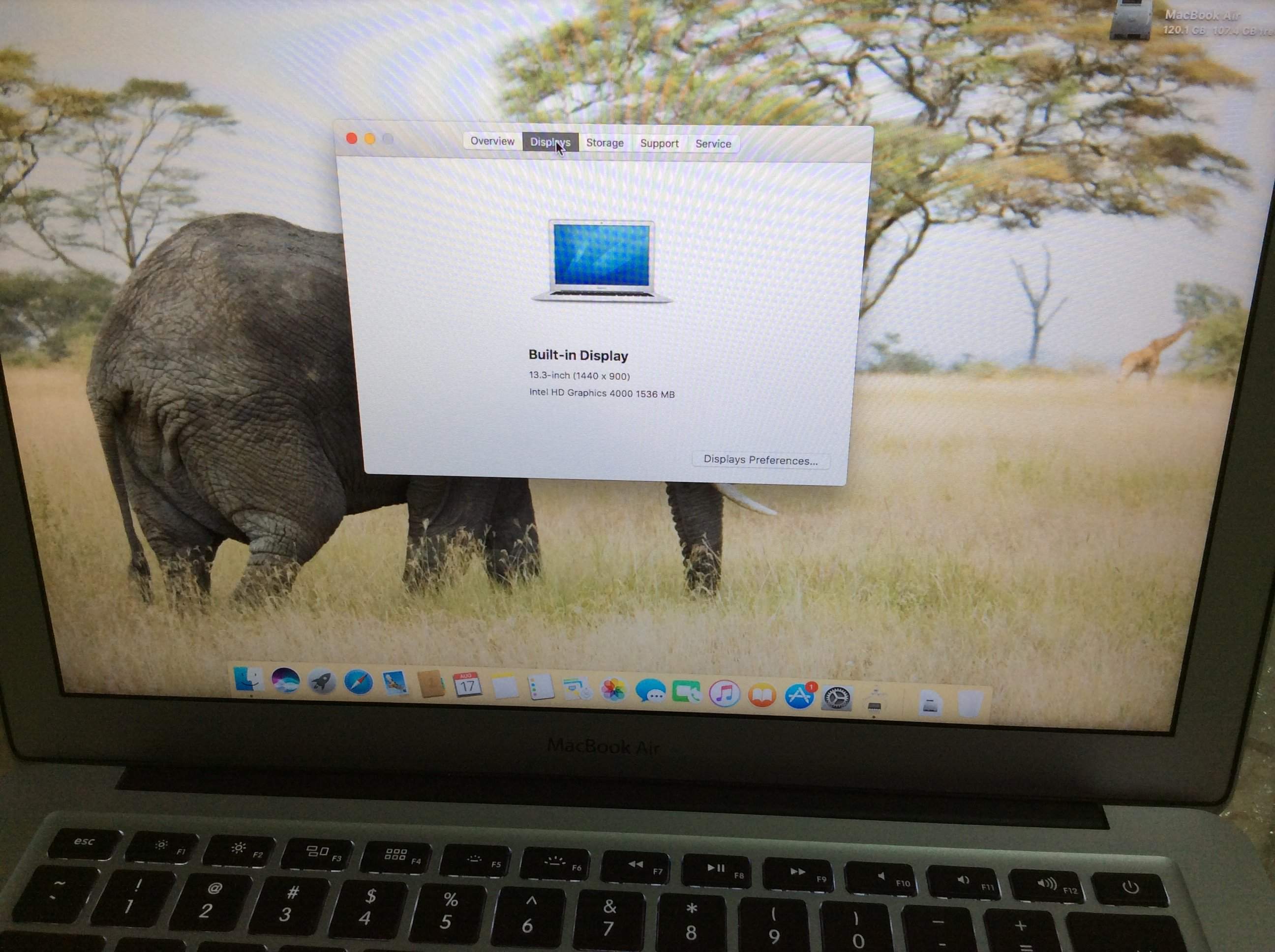This screenshot has height=952, width=1275.
Task: Click Displays Preferences... button
Action: pyautogui.click(x=760, y=460)
